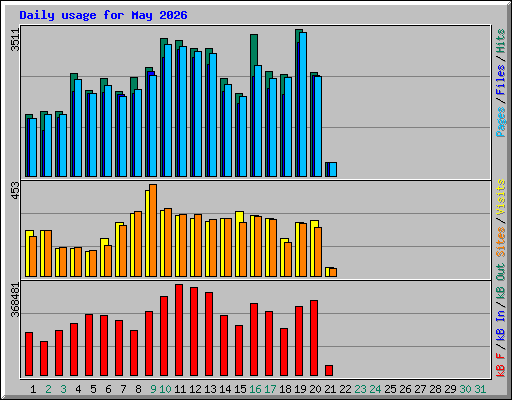
Task: Click day label 7 on the axis
Action: coord(123,389)
